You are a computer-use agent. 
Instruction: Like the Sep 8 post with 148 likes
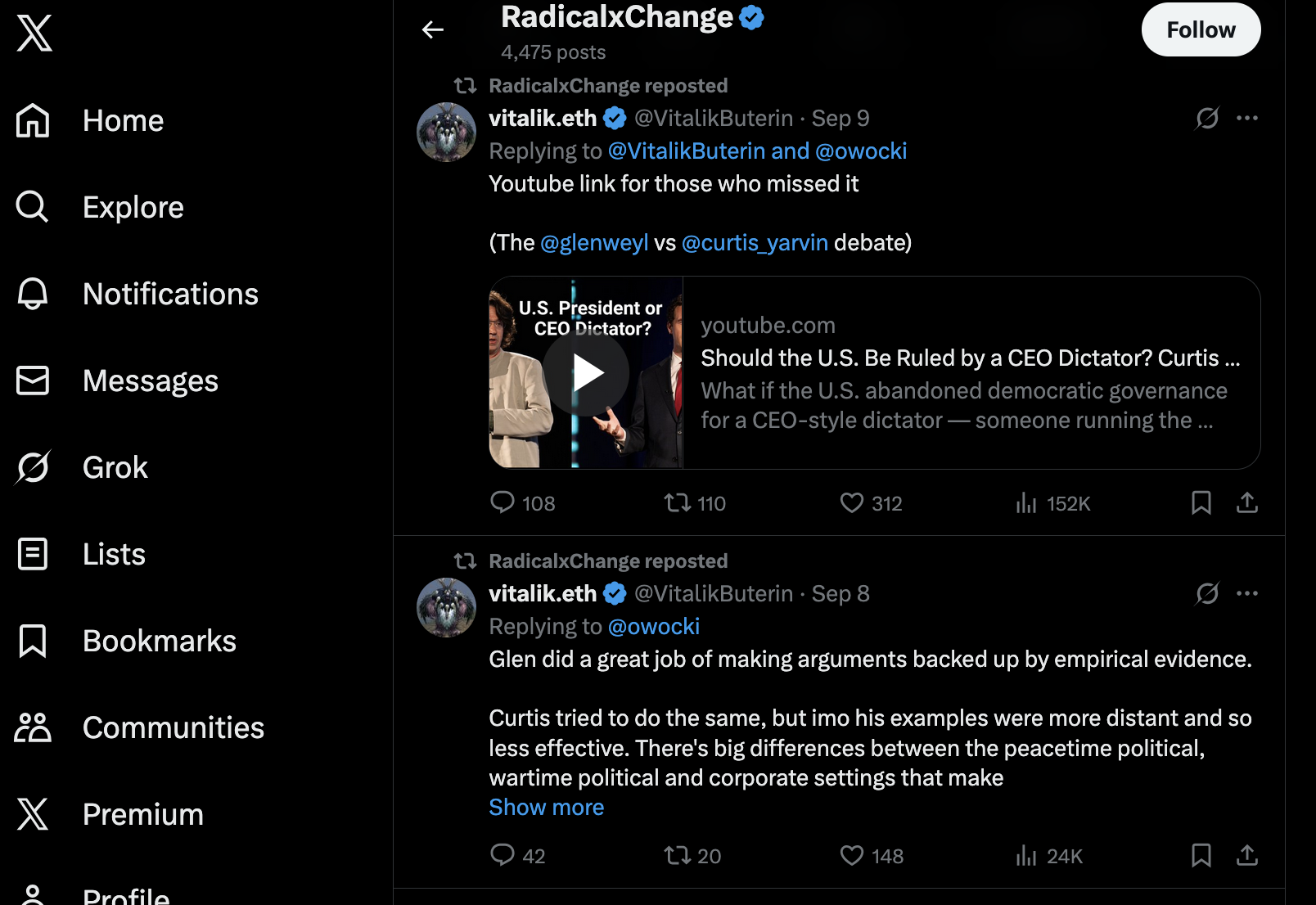pos(852,855)
